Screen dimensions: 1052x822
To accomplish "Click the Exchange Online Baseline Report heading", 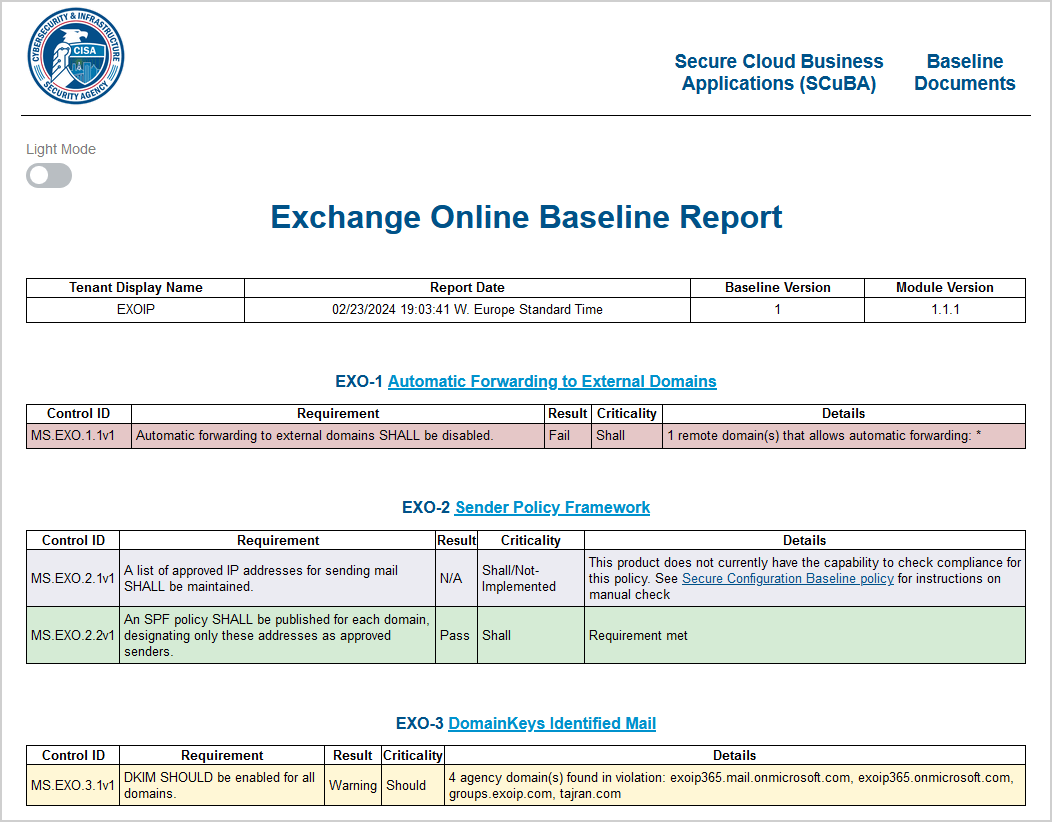I will [526, 217].
